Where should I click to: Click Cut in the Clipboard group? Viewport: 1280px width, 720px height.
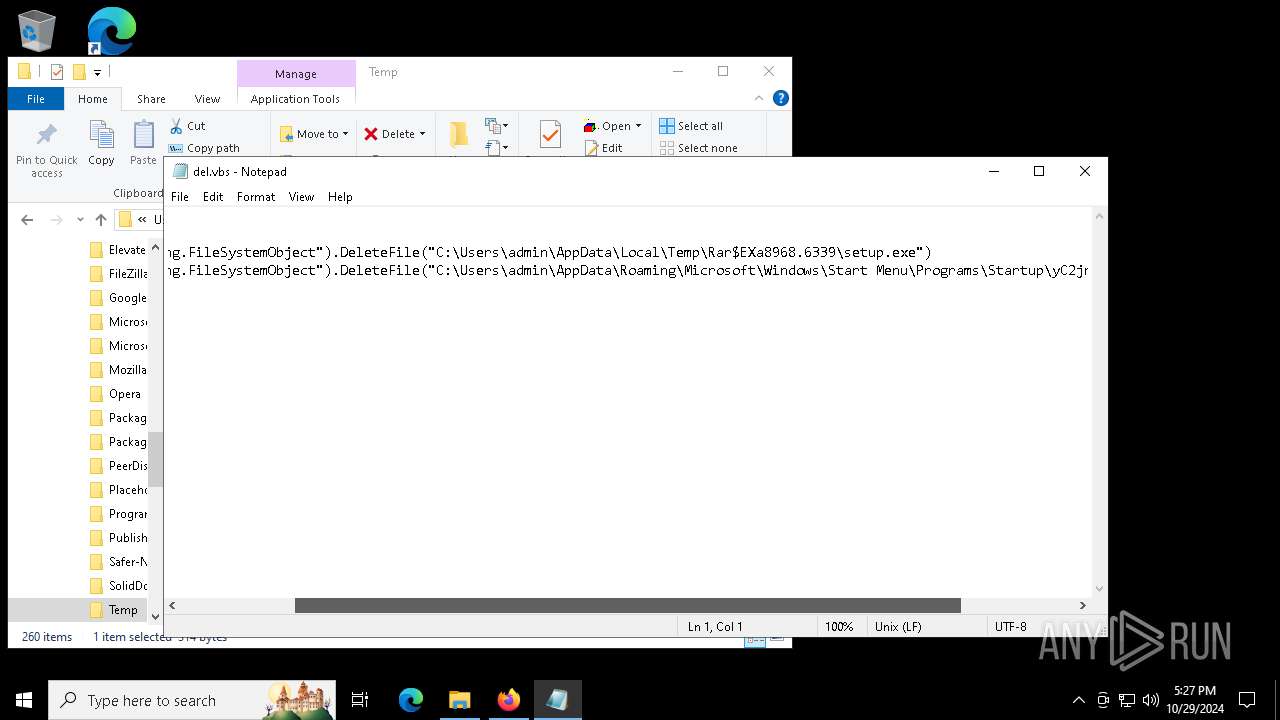click(187, 126)
